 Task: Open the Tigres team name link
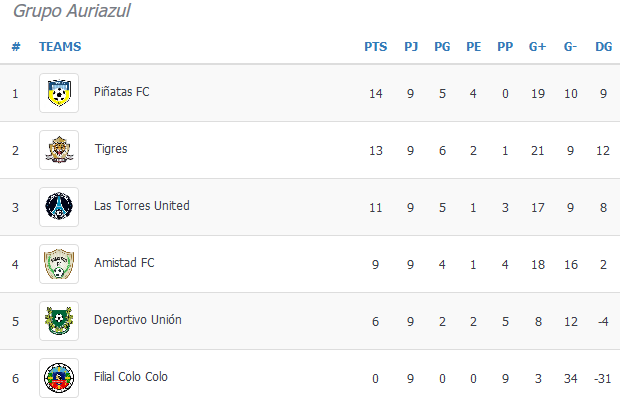pyautogui.click(x=111, y=149)
